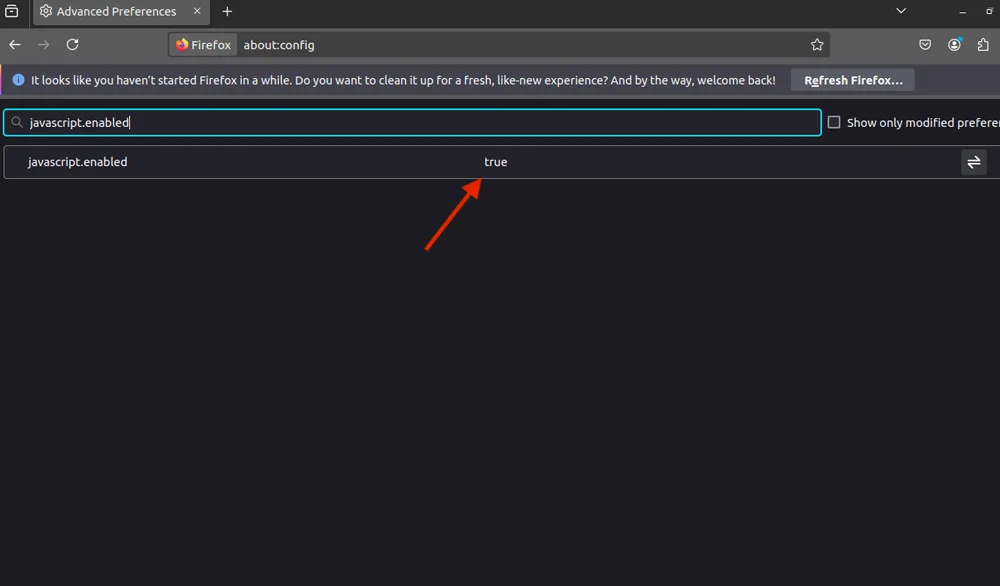
Task: Go back to the previous page
Action: click(14, 44)
